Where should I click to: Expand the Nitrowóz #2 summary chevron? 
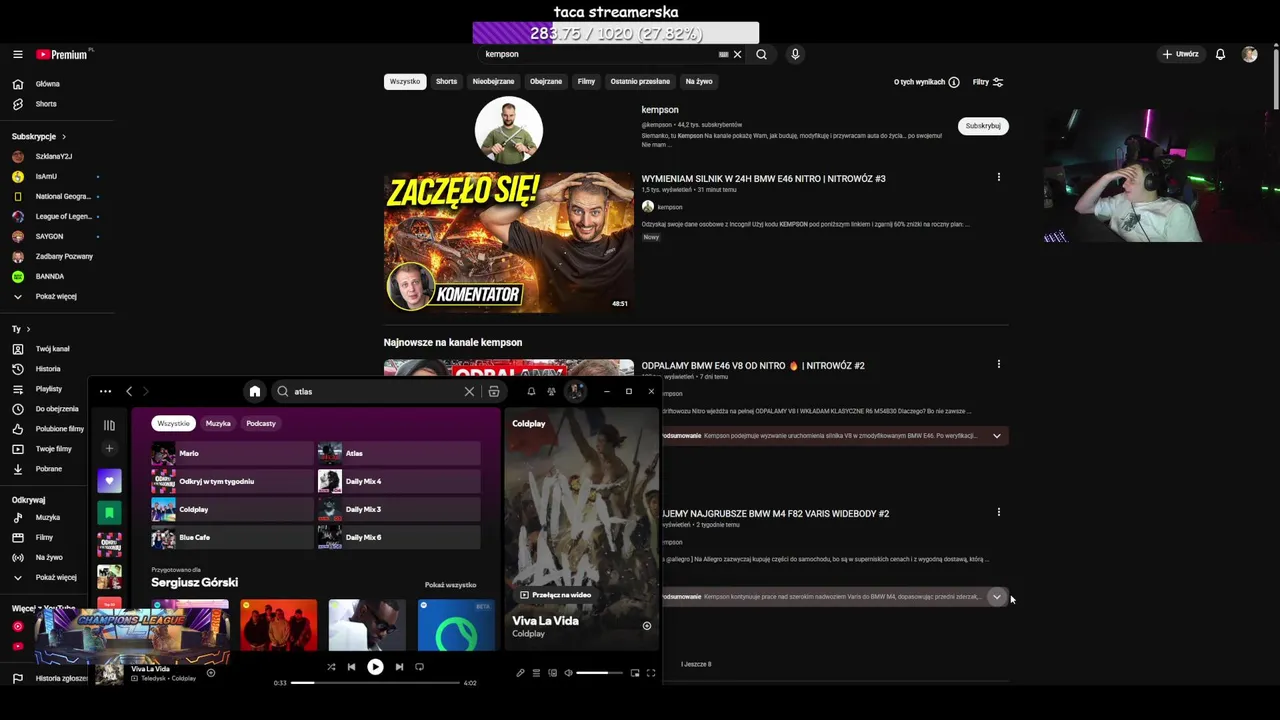996,436
